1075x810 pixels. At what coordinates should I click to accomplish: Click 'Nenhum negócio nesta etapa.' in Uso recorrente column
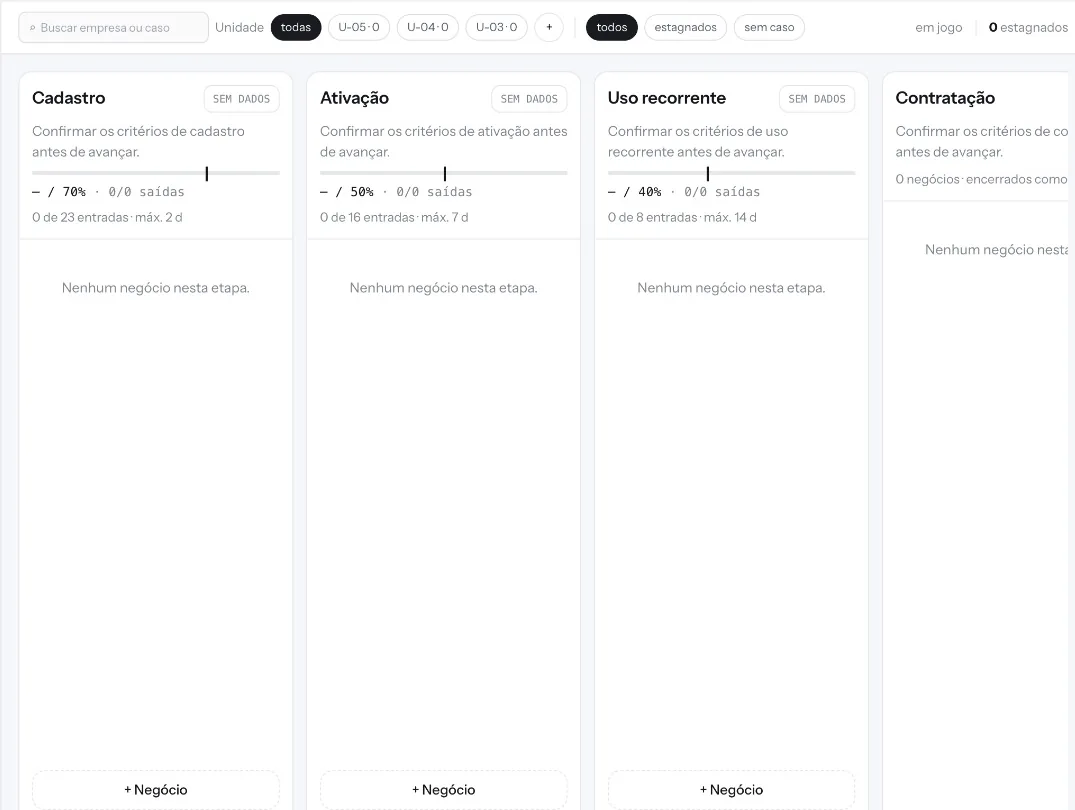point(732,288)
